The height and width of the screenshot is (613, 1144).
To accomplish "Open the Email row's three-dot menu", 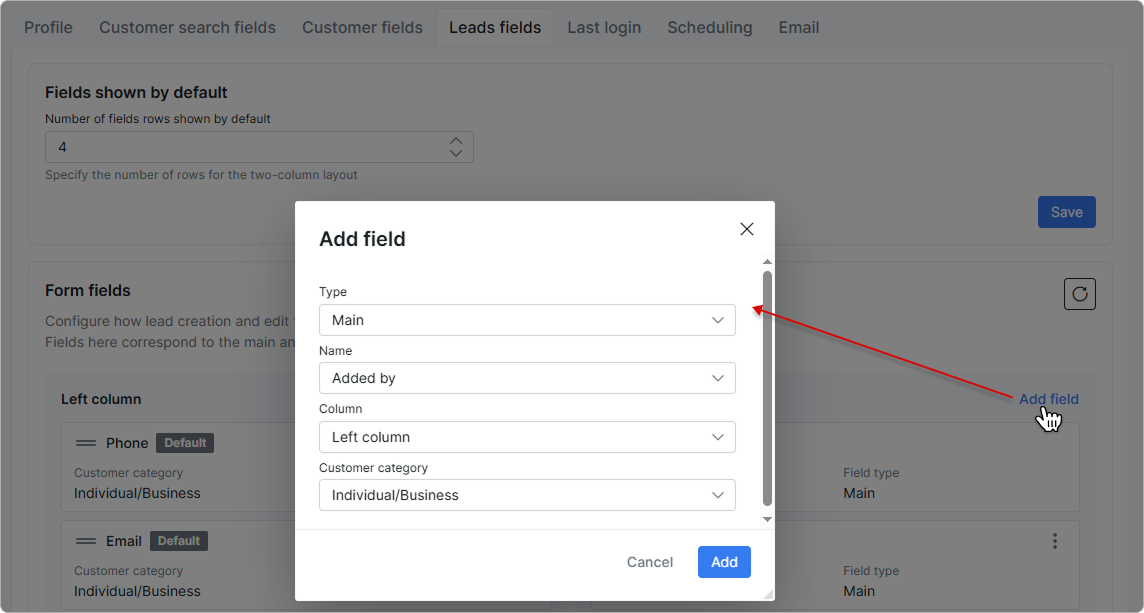I will pos(1055,541).
